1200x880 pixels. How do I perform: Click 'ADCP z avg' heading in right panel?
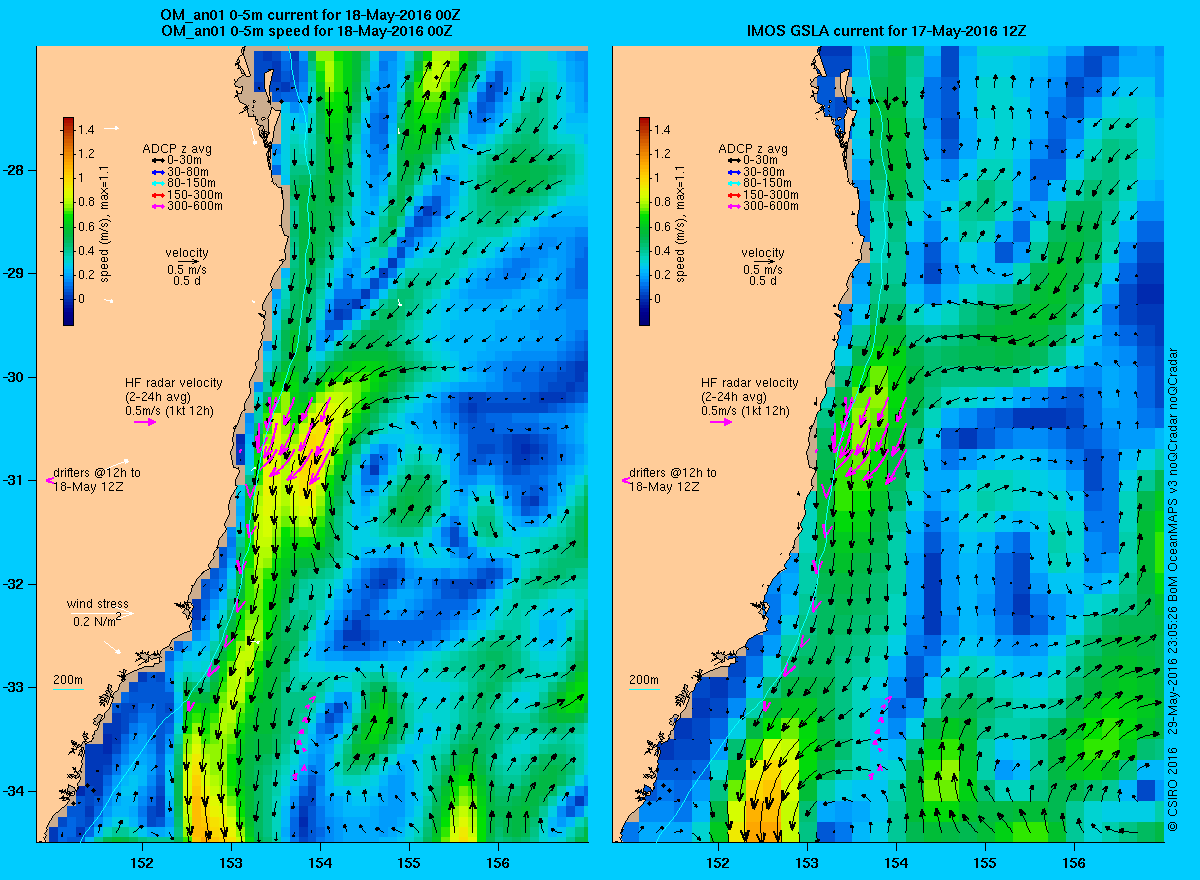coord(752,148)
